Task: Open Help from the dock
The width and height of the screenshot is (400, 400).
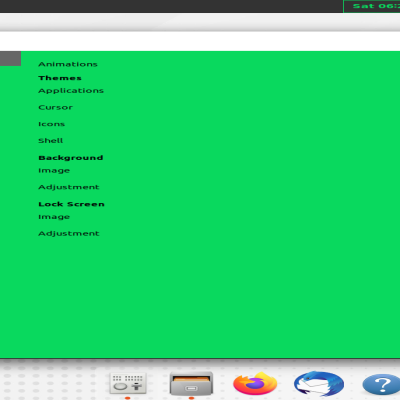Action: click(381, 384)
